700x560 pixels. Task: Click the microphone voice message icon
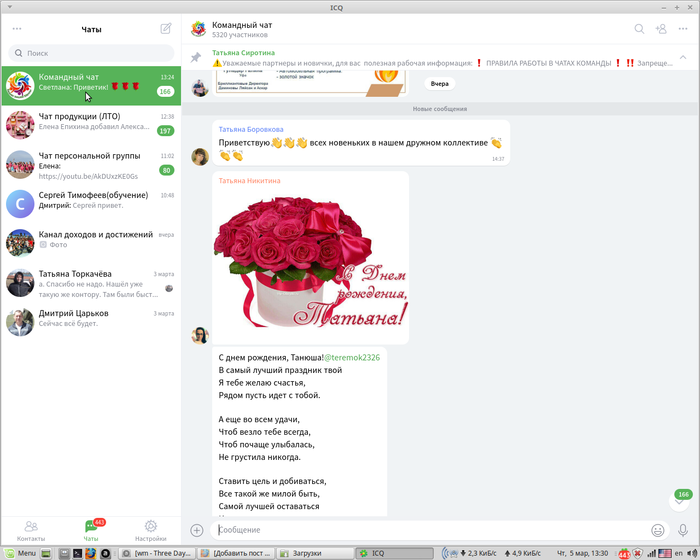(683, 530)
